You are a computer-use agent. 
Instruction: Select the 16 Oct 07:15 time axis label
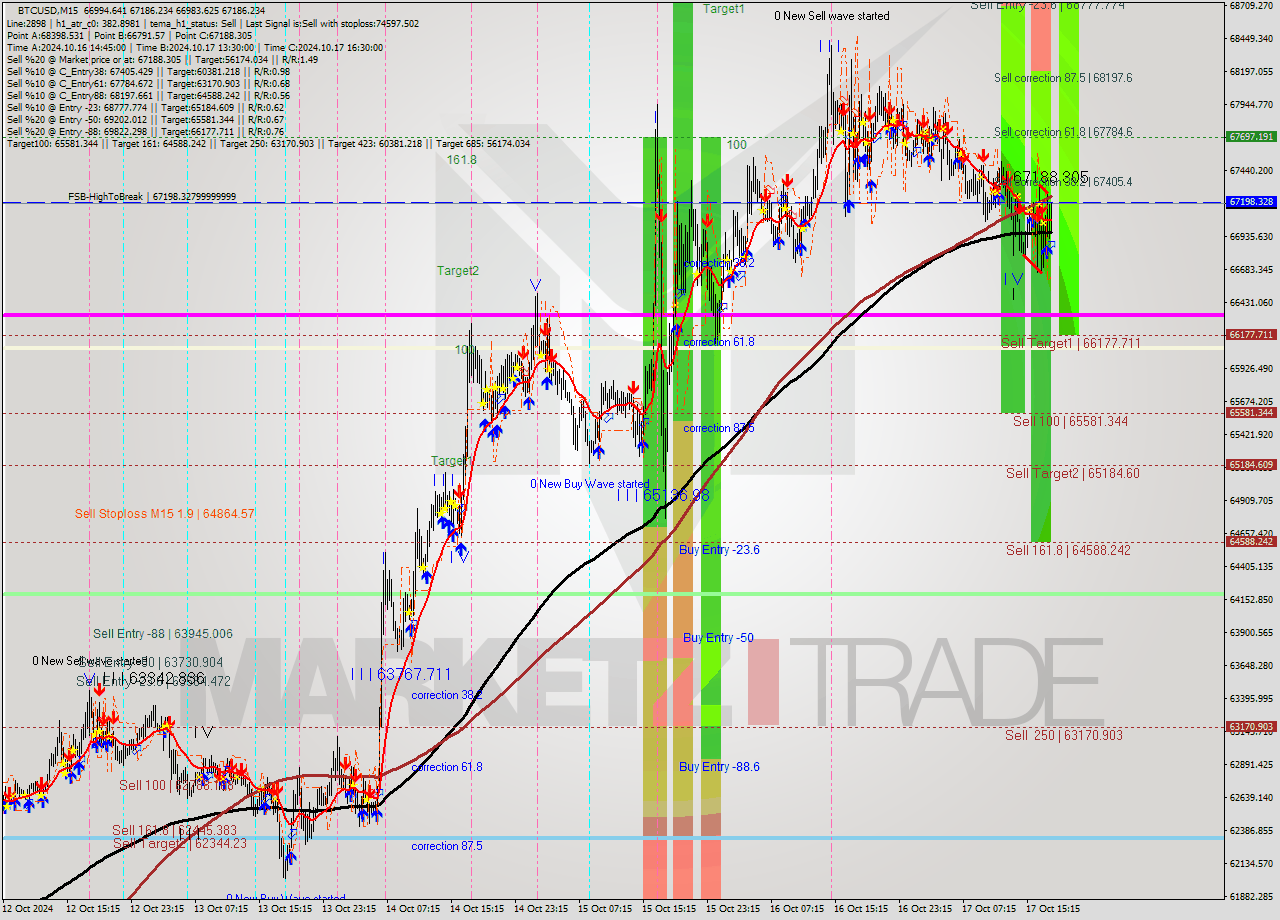pos(797,909)
